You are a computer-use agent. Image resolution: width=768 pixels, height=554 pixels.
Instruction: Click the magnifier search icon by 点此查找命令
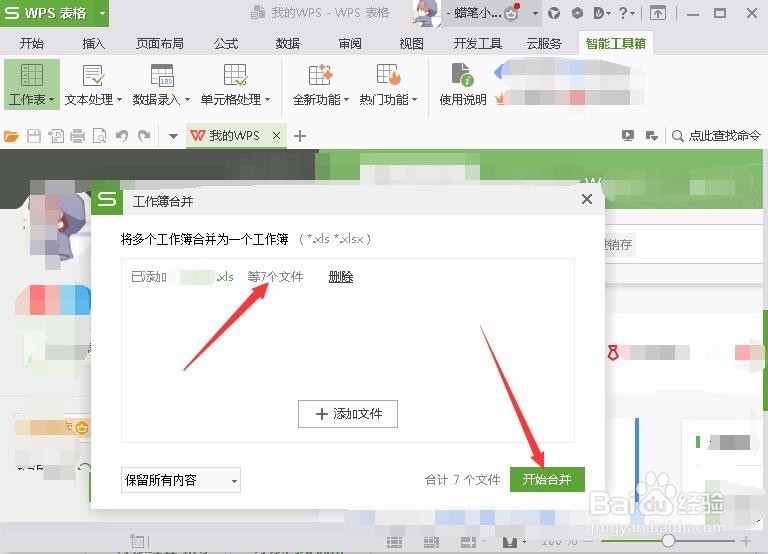click(677, 136)
